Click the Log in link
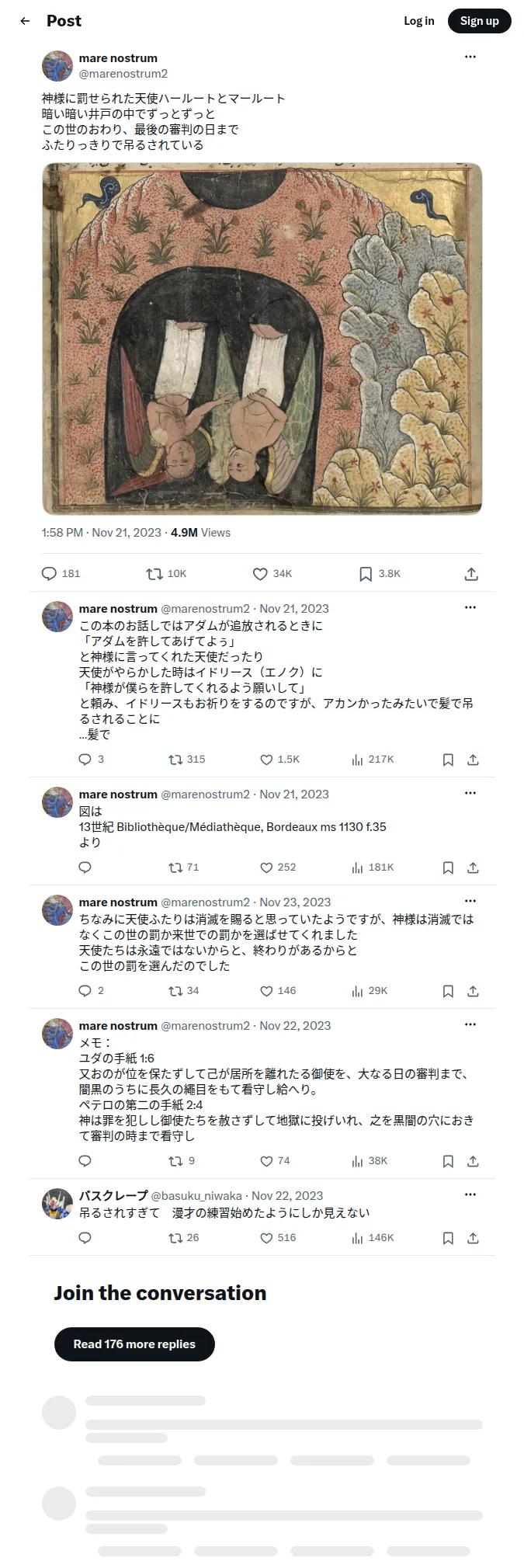524x1568 pixels. pyautogui.click(x=419, y=21)
